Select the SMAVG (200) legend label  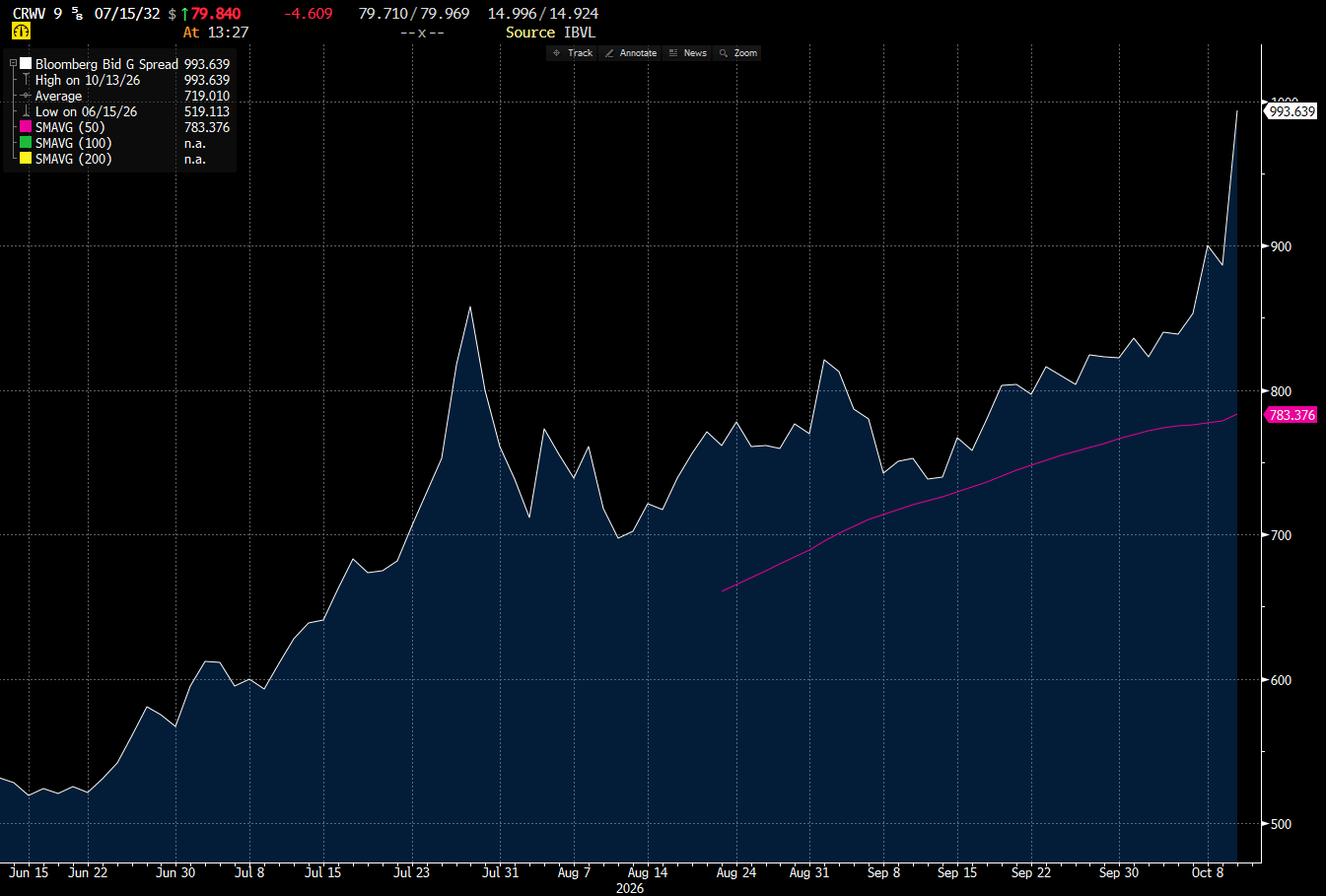(x=74, y=159)
